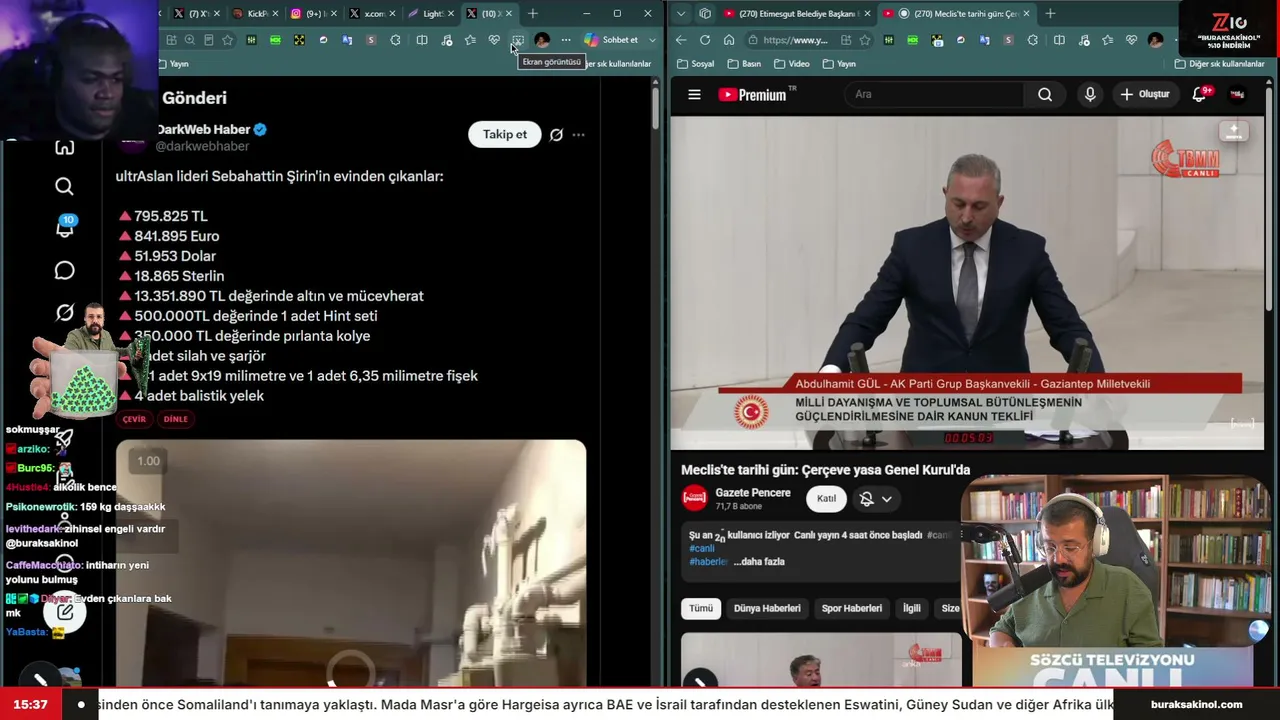1280x720 pixels.
Task: Open workspaces icon in right browser tab bar
Action: 705,14
